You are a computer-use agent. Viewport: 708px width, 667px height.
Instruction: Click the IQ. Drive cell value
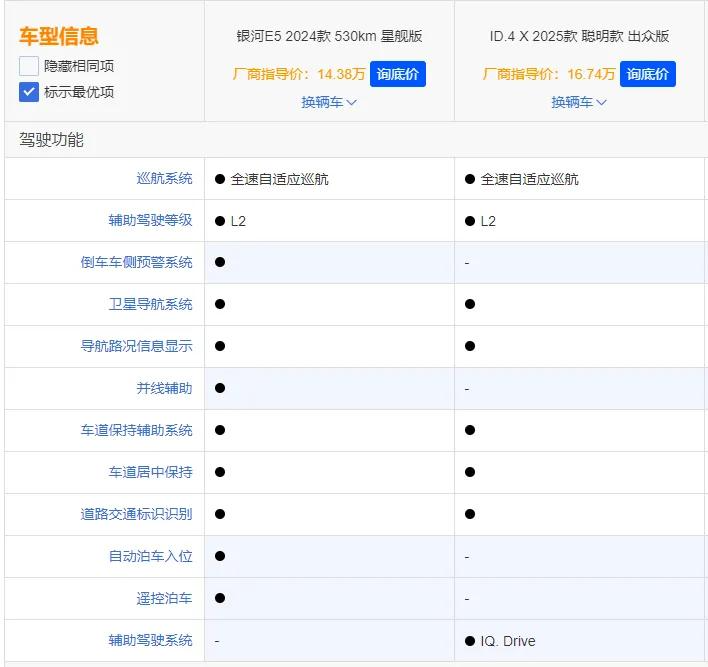pos(508,641)
